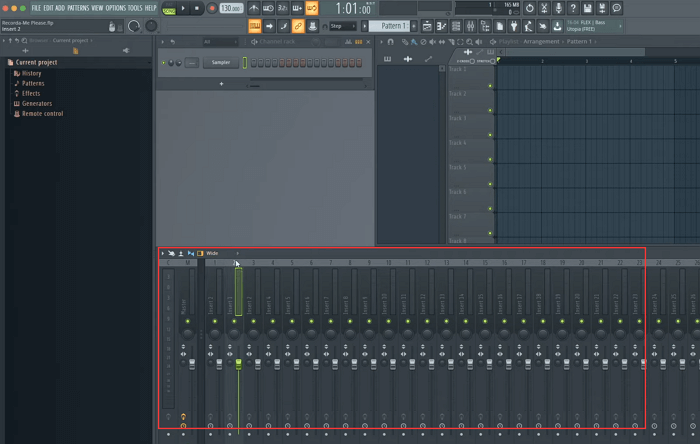Screen dimensions: 700x444
Task: Adjust the master volume knob
Action: pyautogui.click(x=133, y=26)
